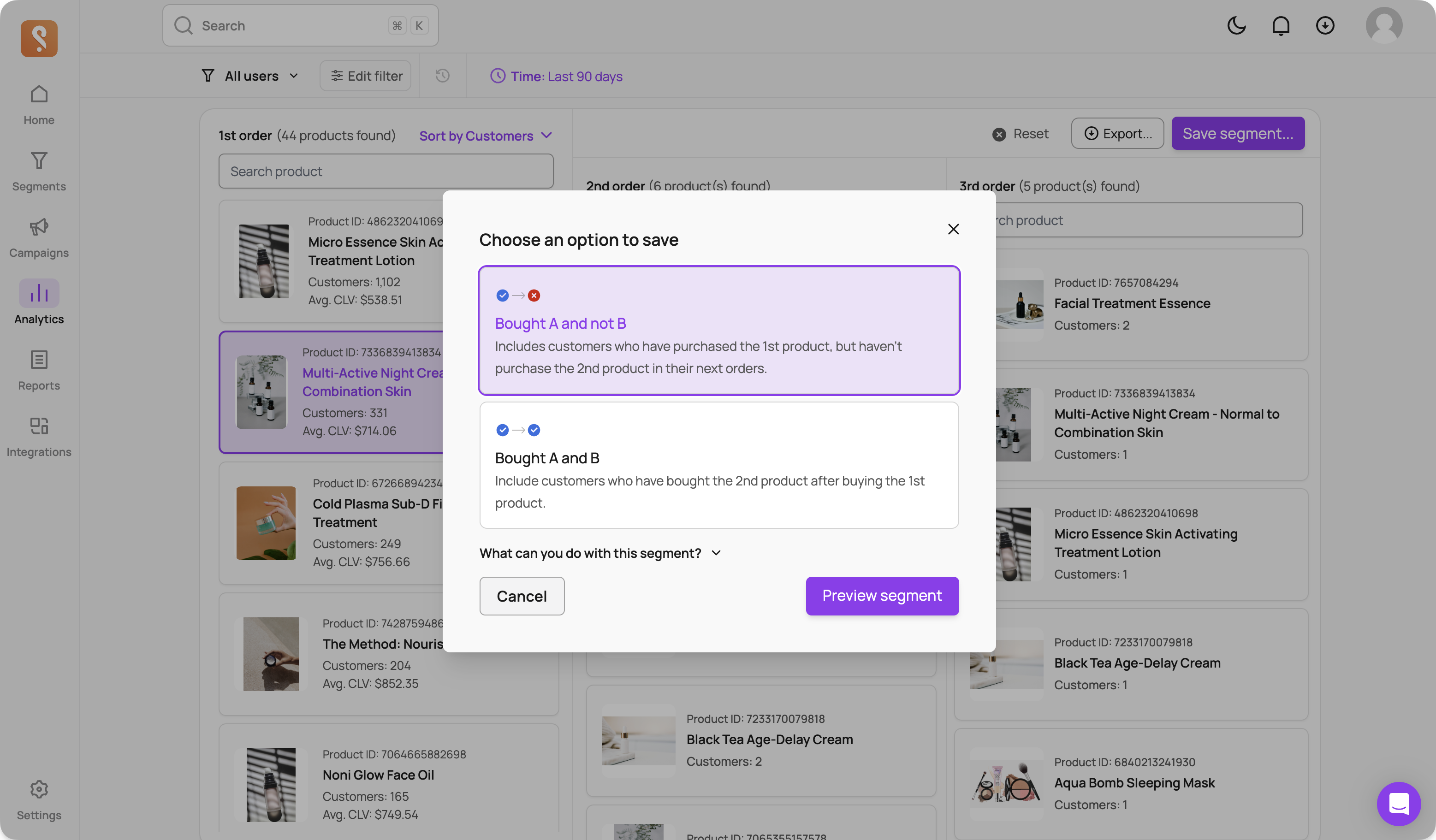Go to Segments in sidebar
The width and height of the screenshot is (1436, 840).
(39, 171)
